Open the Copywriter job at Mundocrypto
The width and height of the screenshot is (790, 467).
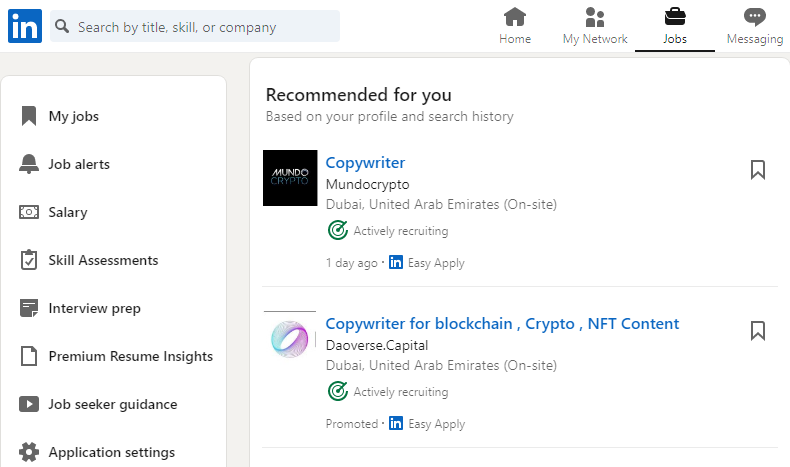pyautogui.click(x=365, y=163)
